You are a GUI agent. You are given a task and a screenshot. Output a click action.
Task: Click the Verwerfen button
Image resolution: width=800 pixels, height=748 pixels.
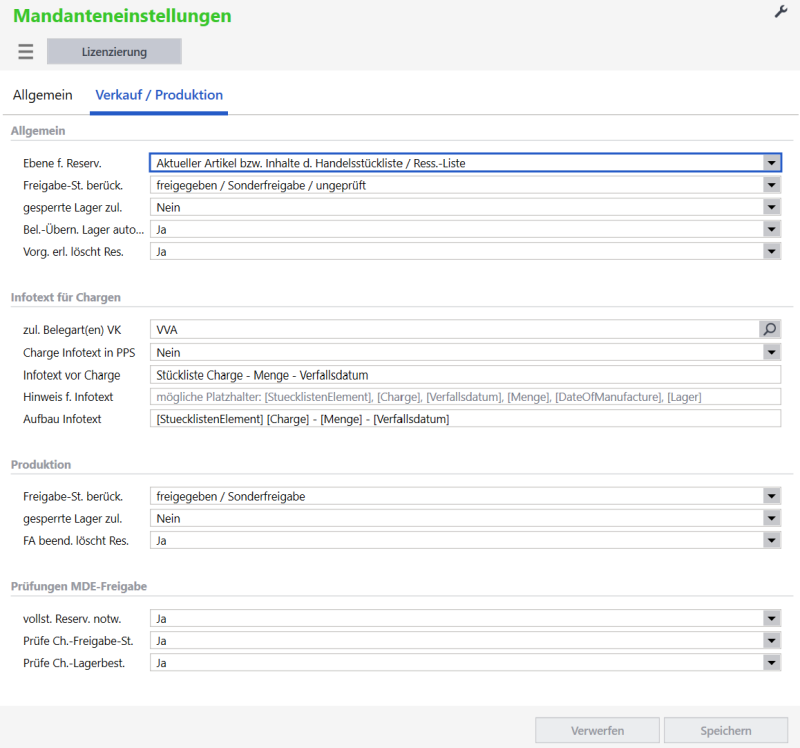(x=597, y=731)
